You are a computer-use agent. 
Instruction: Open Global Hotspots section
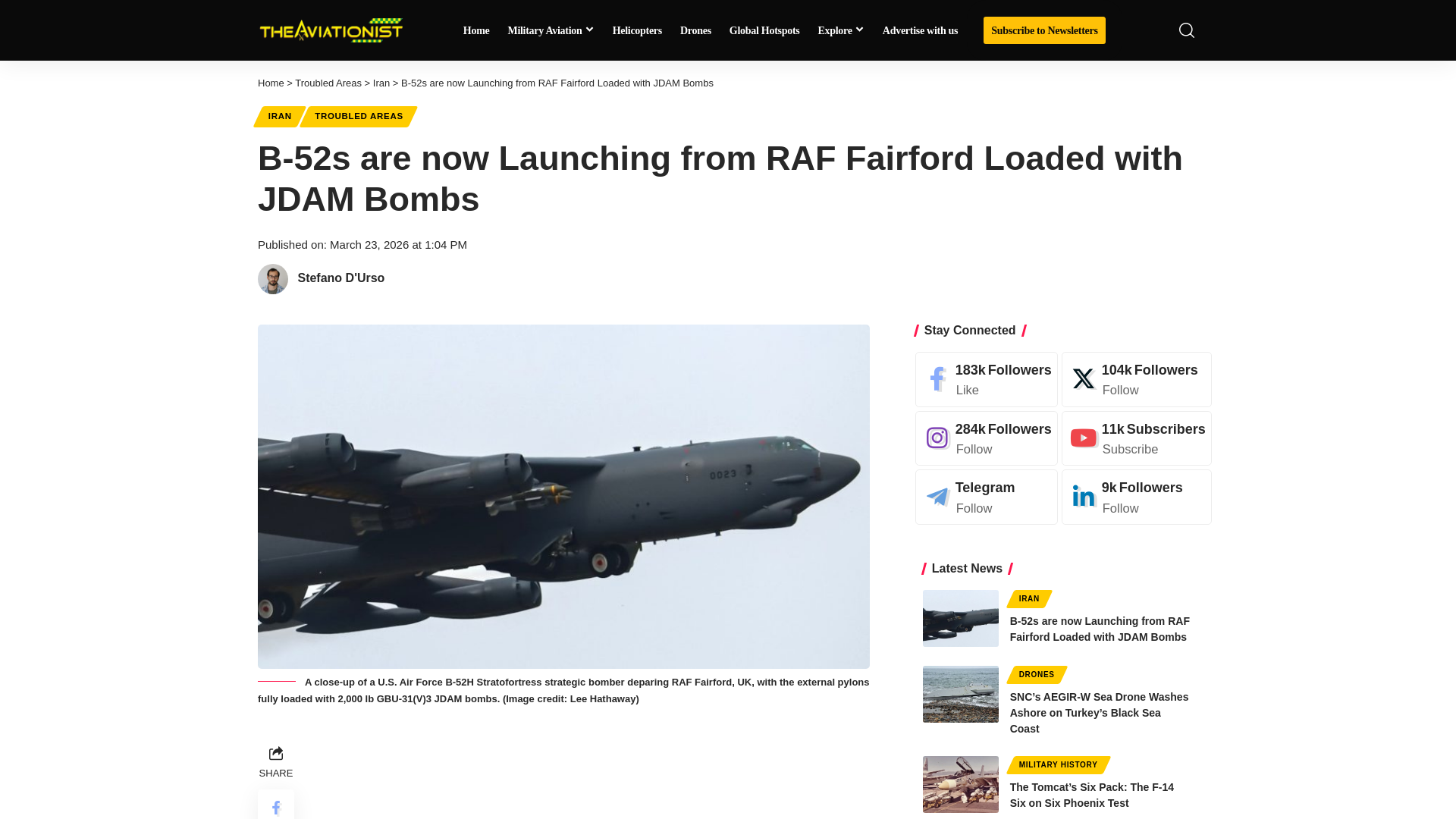click(764, 31)
